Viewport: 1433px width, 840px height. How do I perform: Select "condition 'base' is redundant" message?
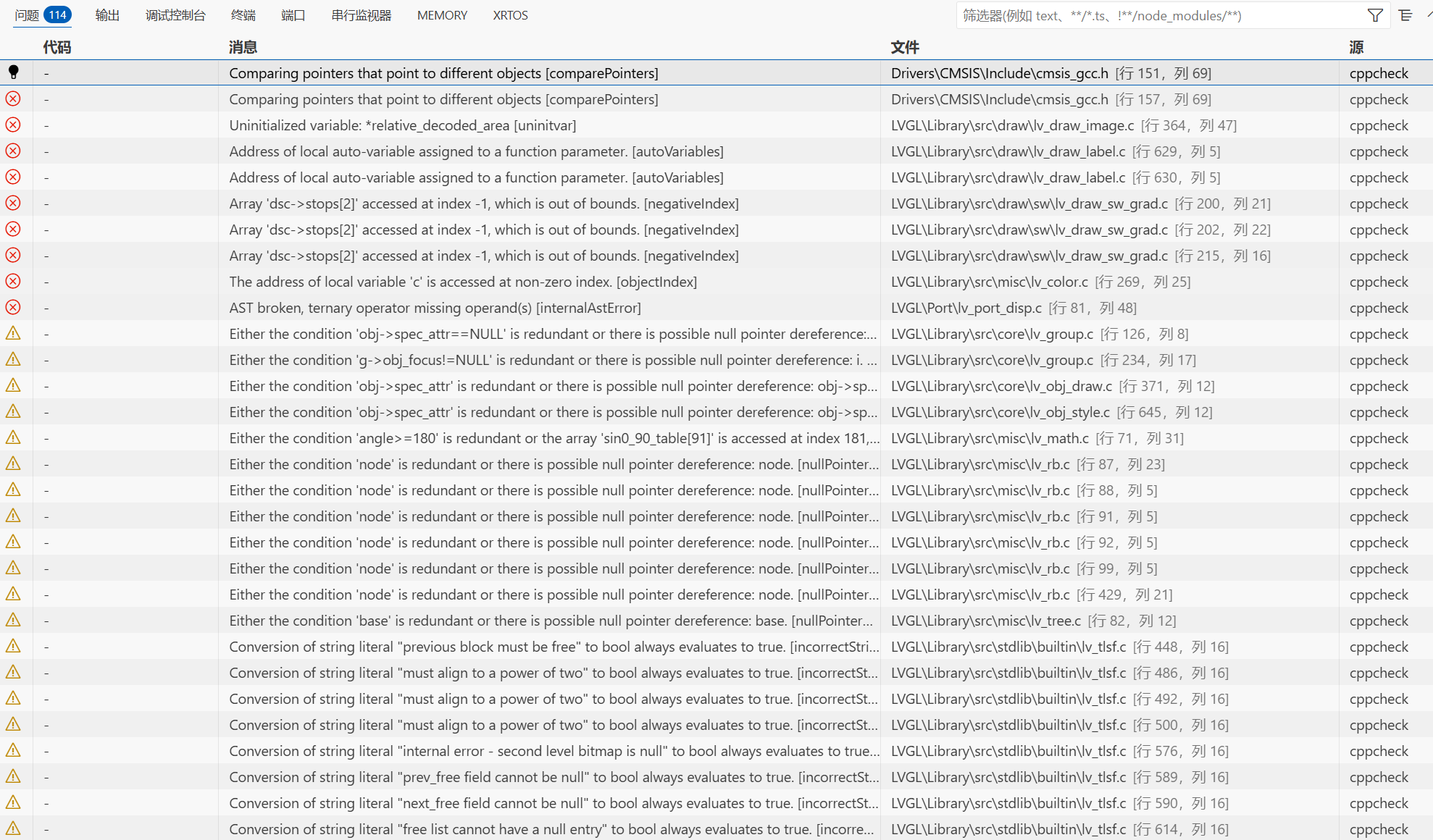(x=551, y=621)
